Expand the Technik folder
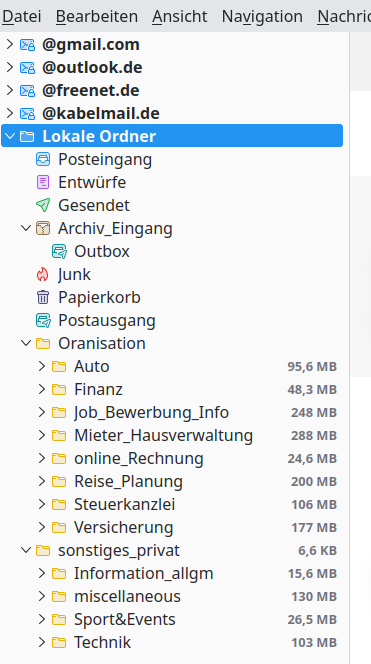Screen dimensions: 371x664 (x=42, y=642)
